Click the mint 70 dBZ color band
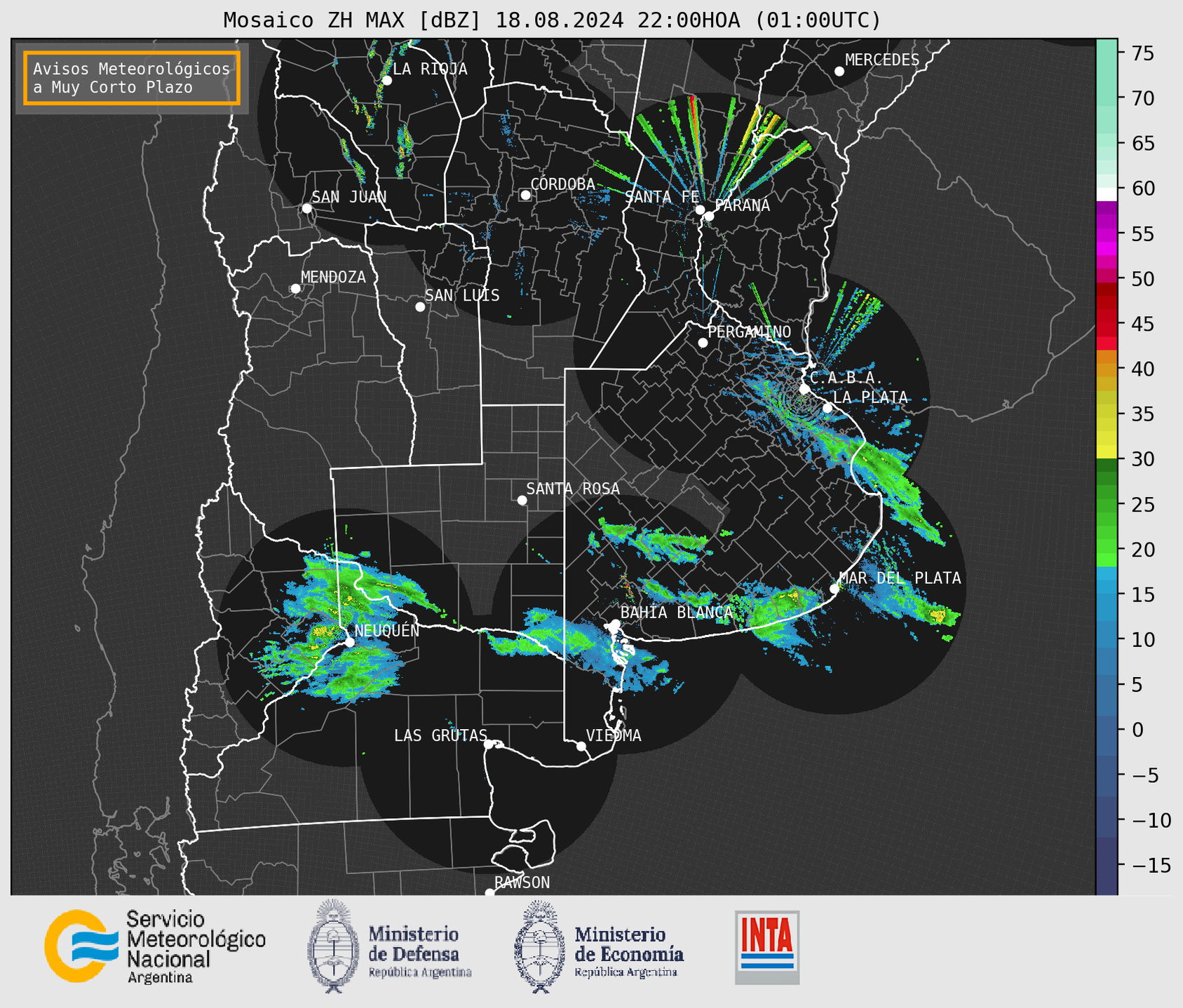The image size is (1183, 1008). [x=1107, y=98]
